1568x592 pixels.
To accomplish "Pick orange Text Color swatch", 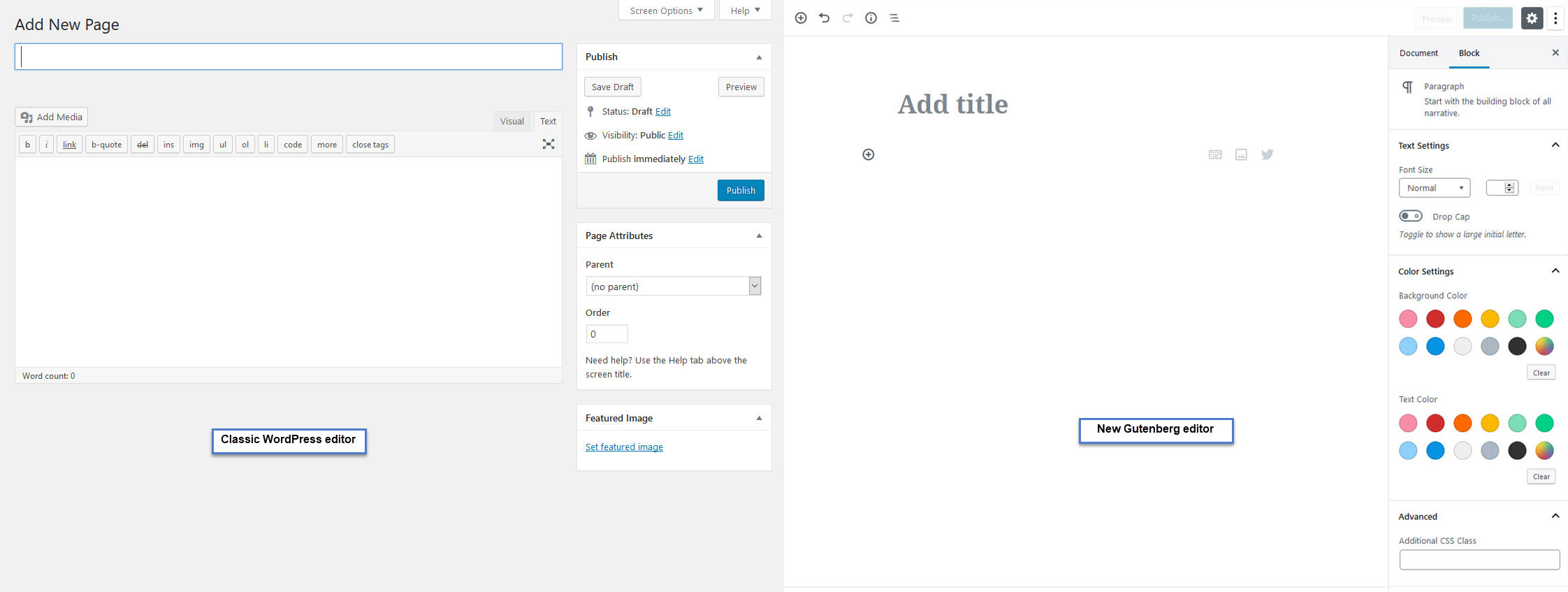I will (x=1462, y=423).
